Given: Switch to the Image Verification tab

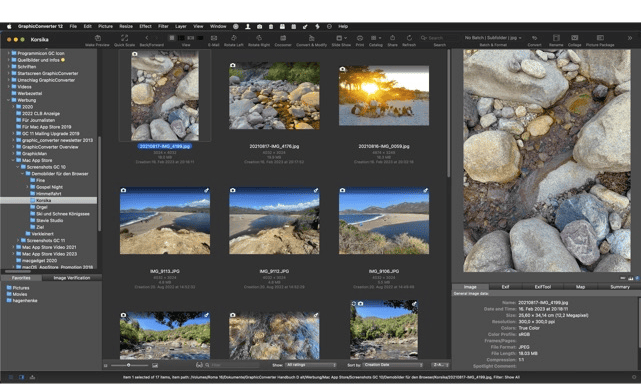Looking at the screenshot, I should click(72, 278).
